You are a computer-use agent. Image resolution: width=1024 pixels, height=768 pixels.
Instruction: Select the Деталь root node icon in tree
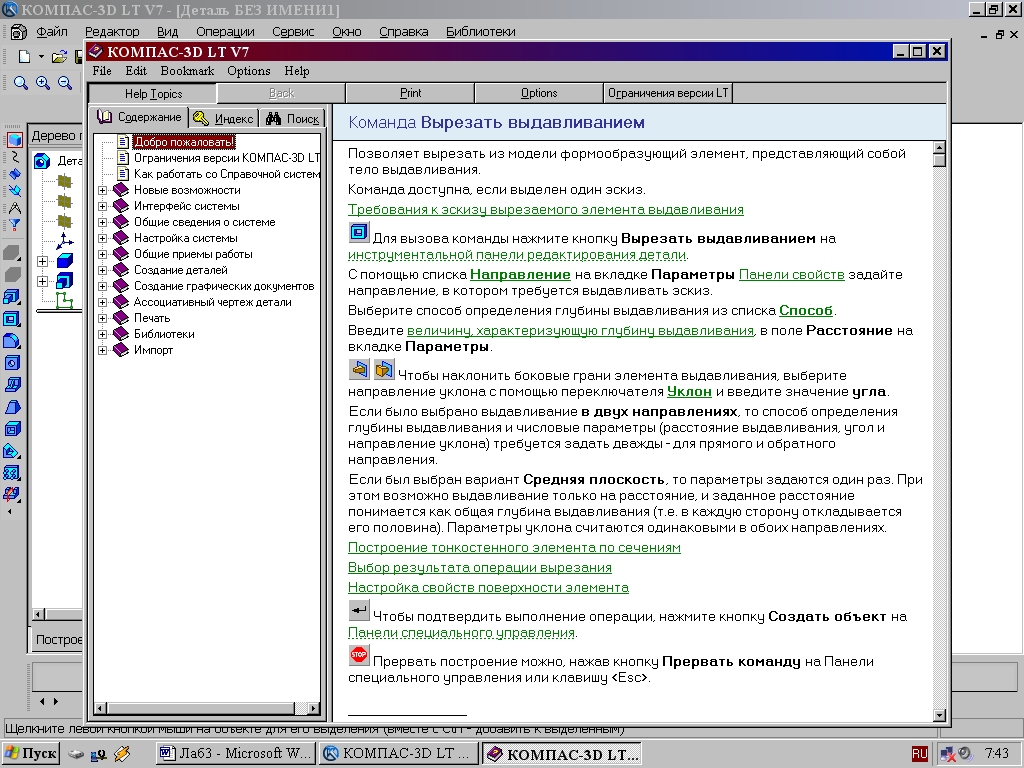coord(42,161)
